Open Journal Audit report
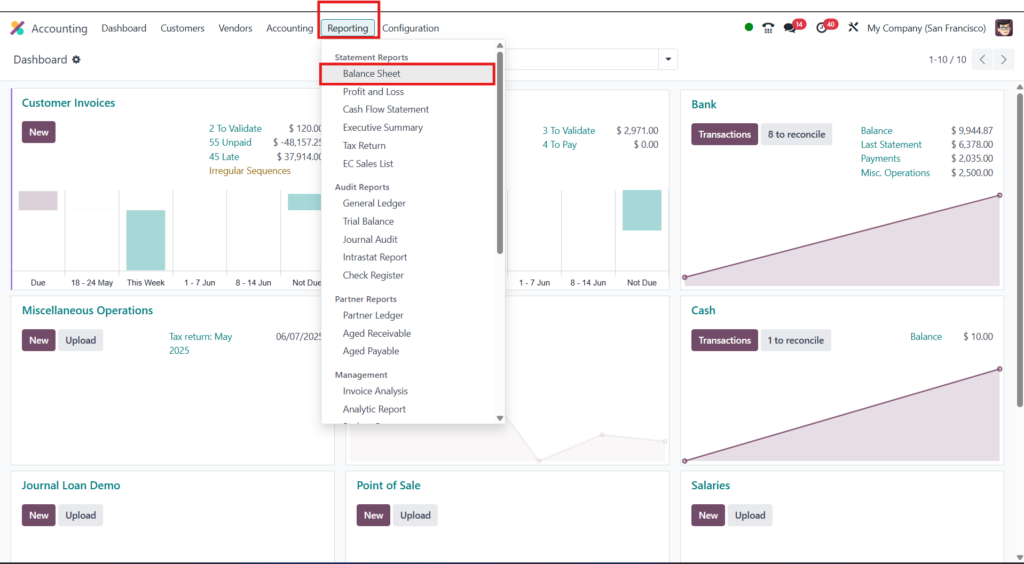The width and height of the screenshot is (1024, 564). pos(370,240)
